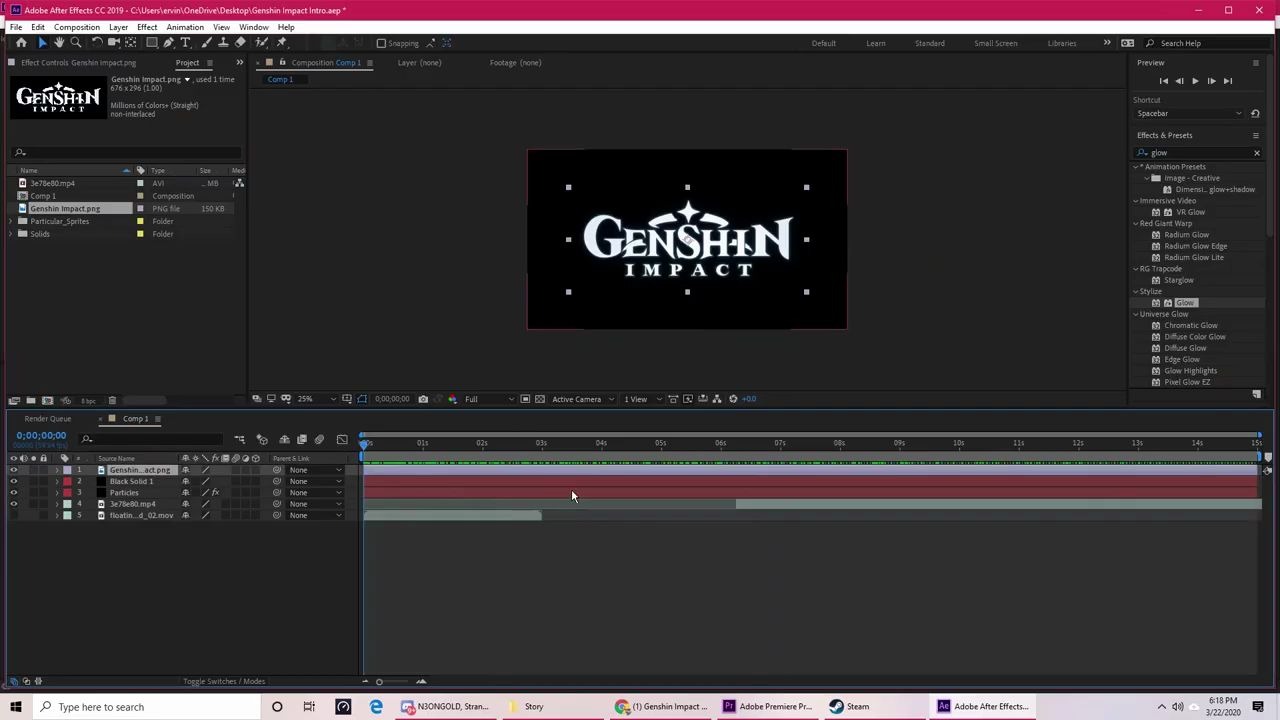Open the 1 View layout dropdown
Viewport: 1280px width, 720px height.
coord(642,399)
